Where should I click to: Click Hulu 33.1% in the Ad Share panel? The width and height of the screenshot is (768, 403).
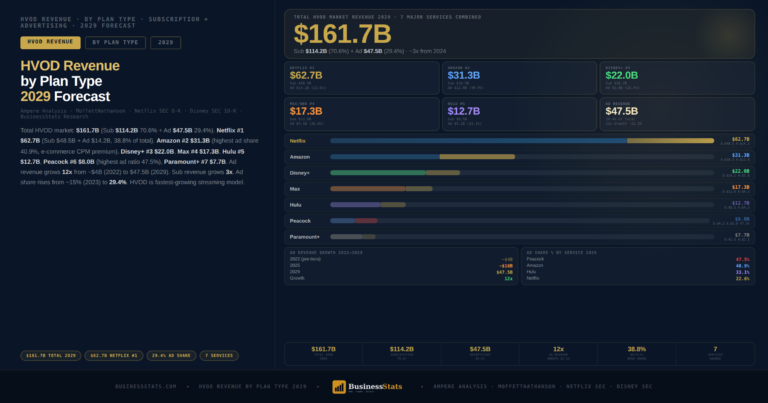tap(638, 272)
